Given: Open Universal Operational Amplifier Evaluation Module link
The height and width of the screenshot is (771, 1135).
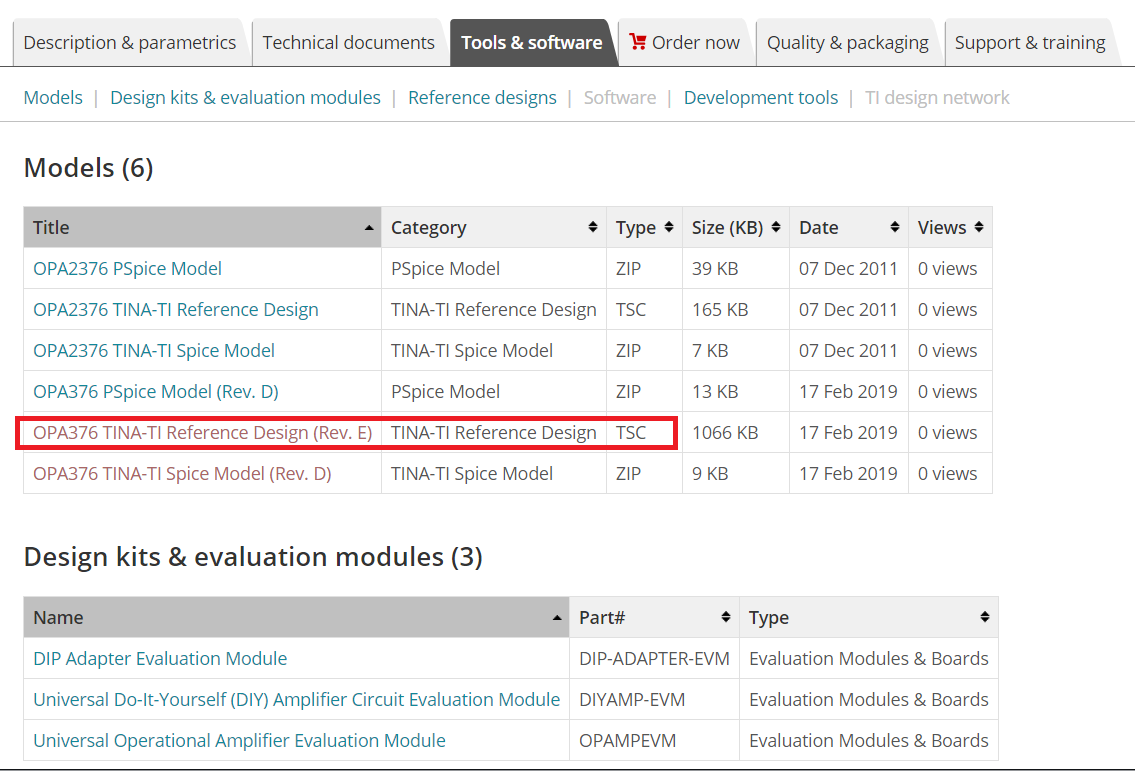Looking at the screenshot, I should 240,741.
